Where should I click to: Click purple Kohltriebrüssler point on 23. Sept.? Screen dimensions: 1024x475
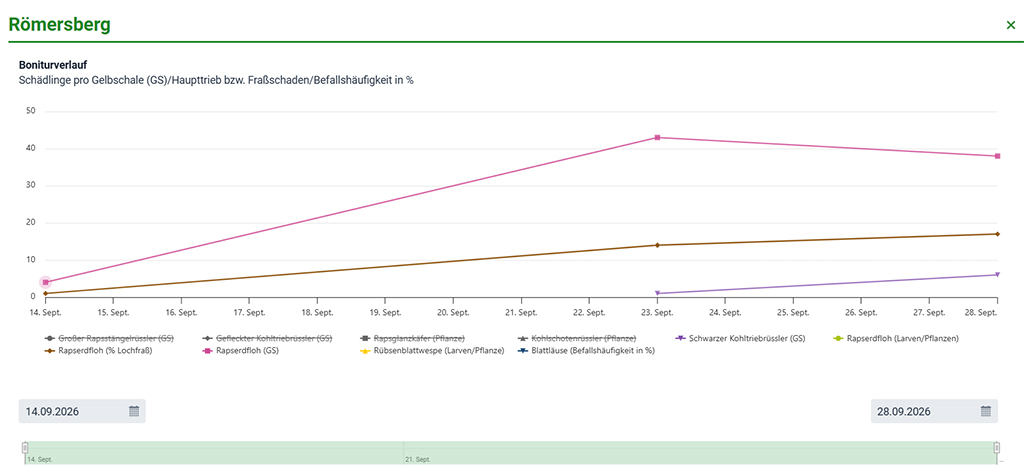(x=658, y=293)
